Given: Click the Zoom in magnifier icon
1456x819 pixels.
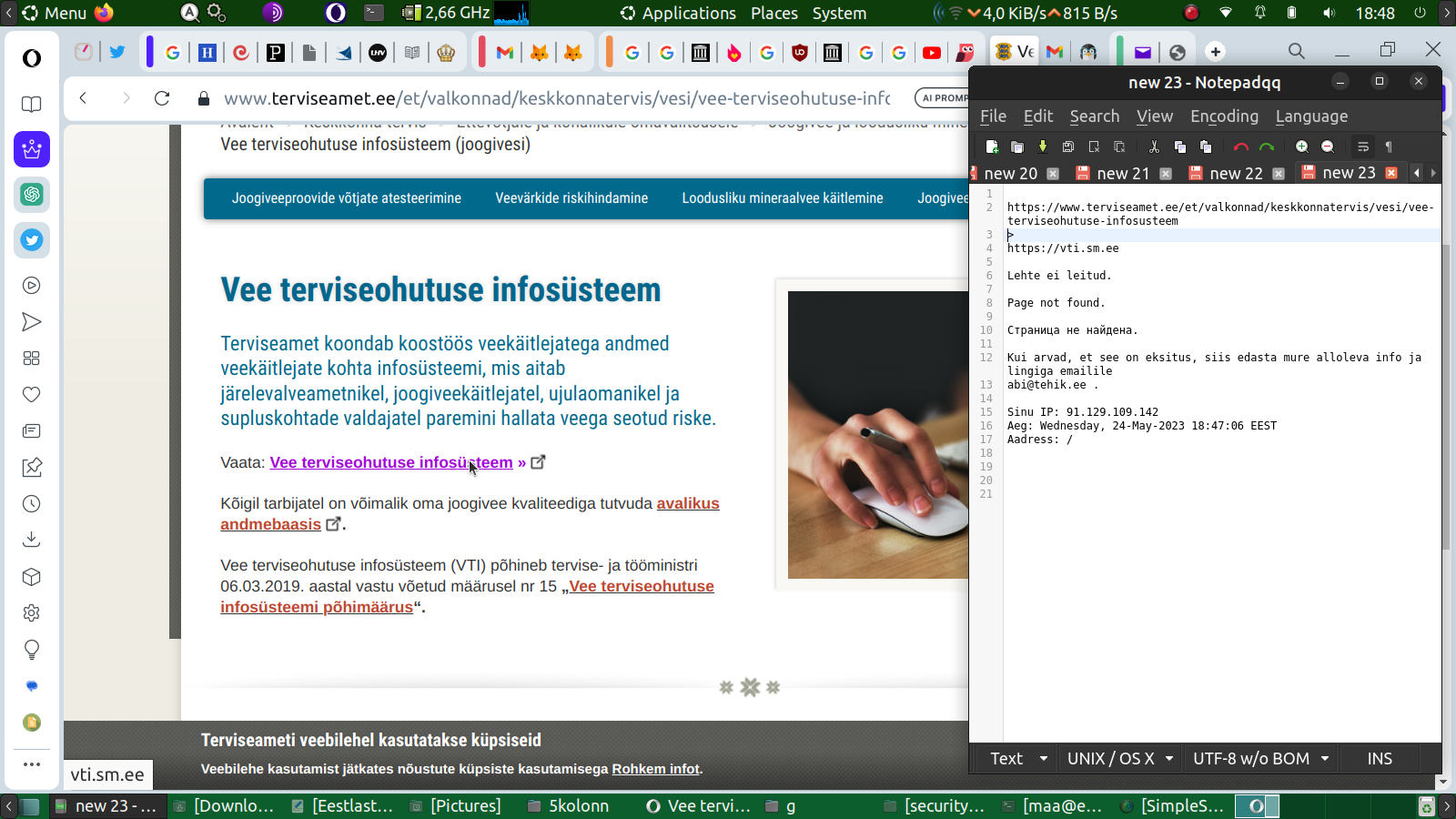Looking at the screenshot, I should (x=1301, y=147).
